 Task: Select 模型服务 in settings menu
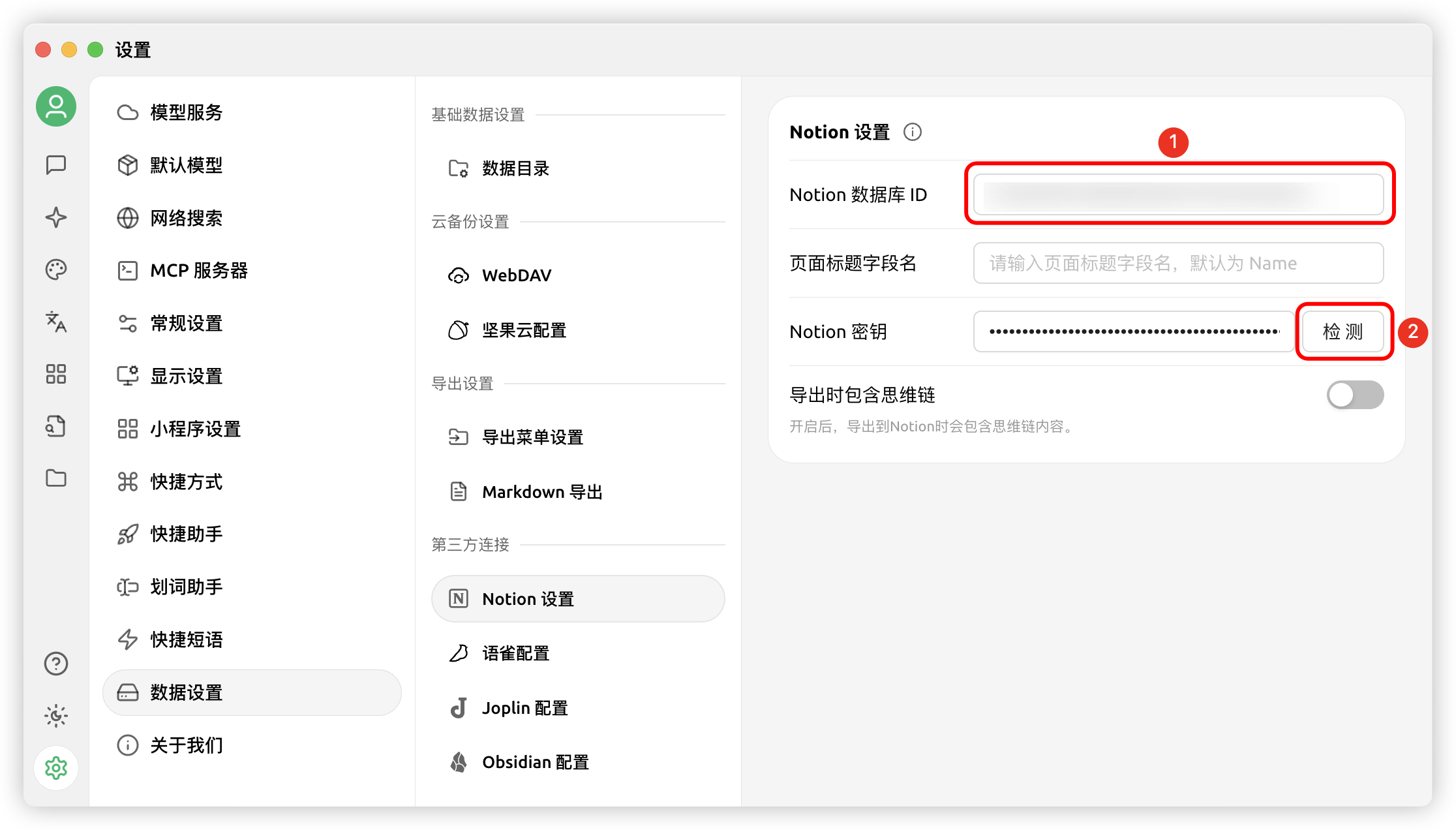click(186, 113)
